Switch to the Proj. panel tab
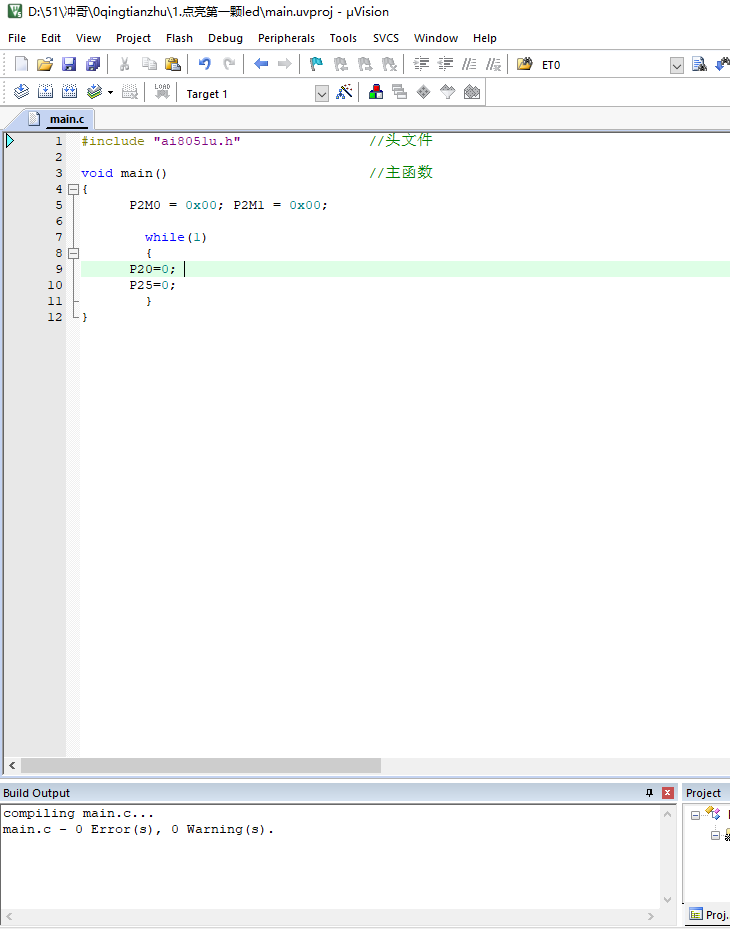730x929 pixels. click(708, 914)
